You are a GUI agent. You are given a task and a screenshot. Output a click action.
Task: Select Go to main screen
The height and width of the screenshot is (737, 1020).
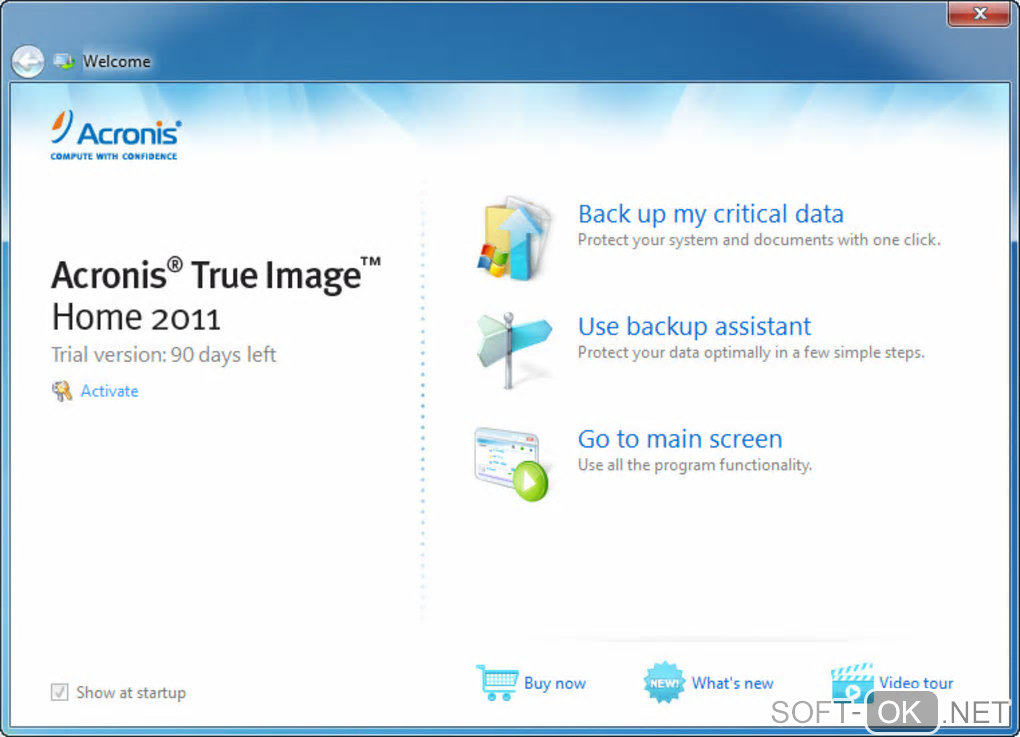coord(680,439)
